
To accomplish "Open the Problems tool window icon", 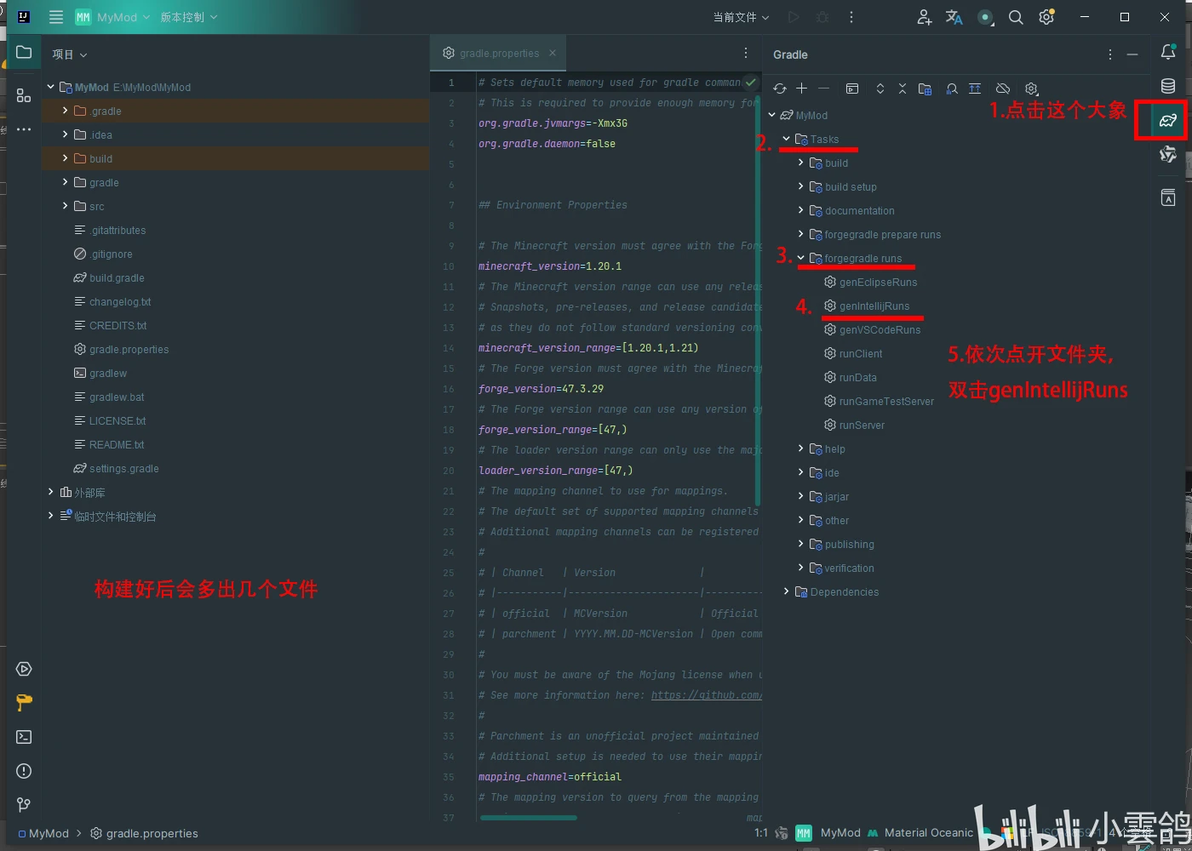I will coord(24,770).
